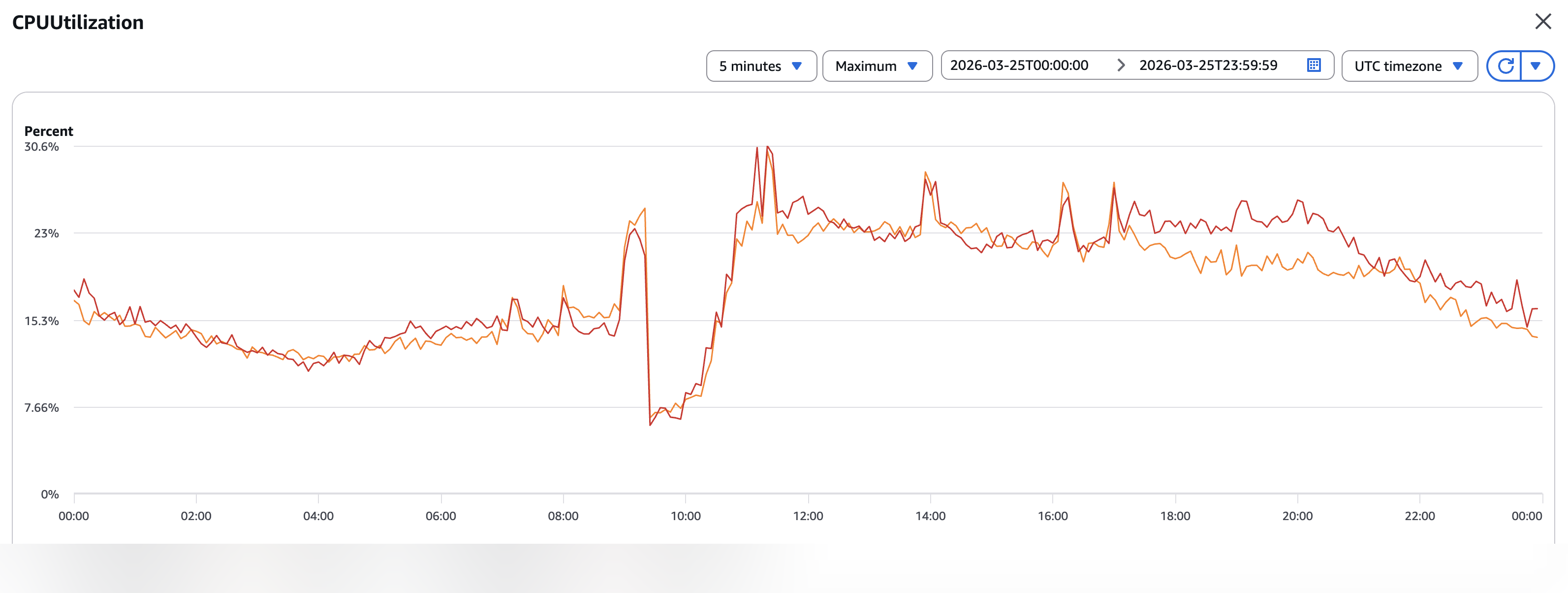Image resolution: width=1568 pixels, height=593 pixels.
Task: Expand the refresh options arrow
Action: (x=1536, y=66)
